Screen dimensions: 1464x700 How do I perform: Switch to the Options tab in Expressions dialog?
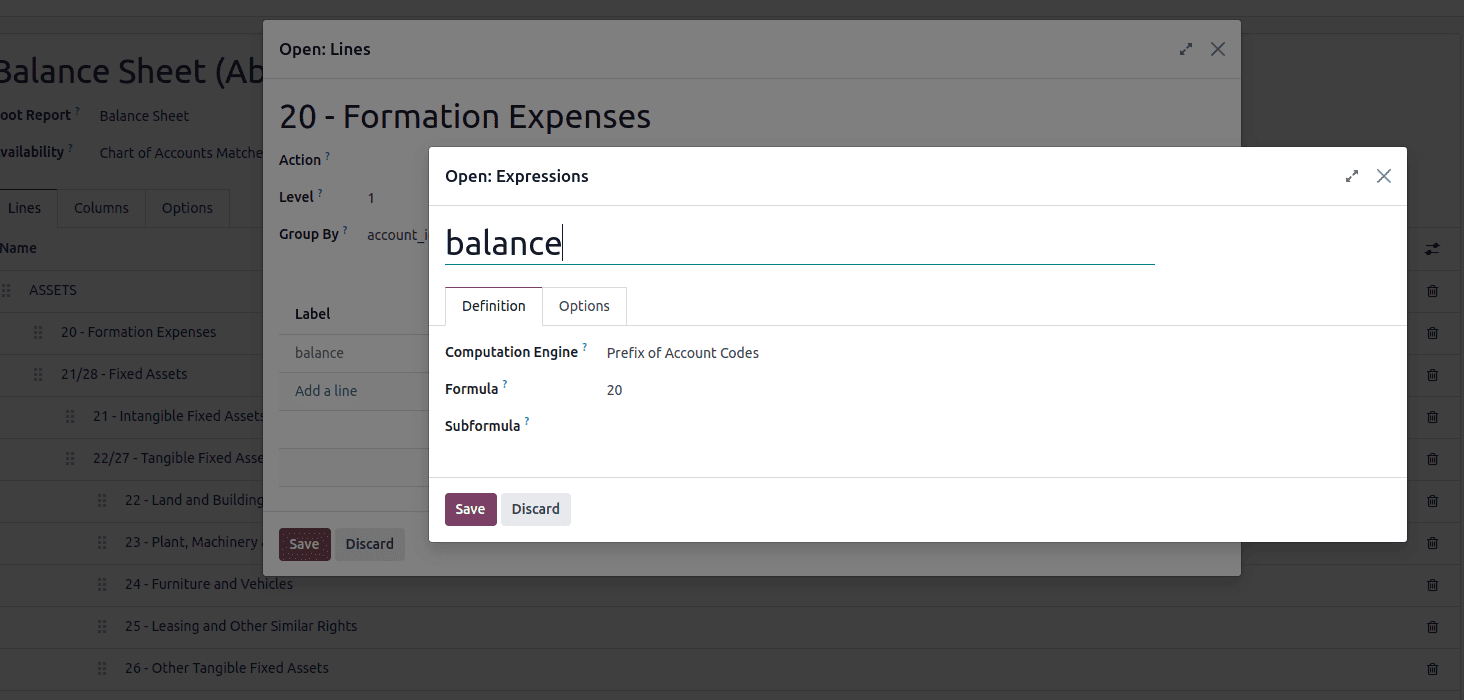click(584, 306)
